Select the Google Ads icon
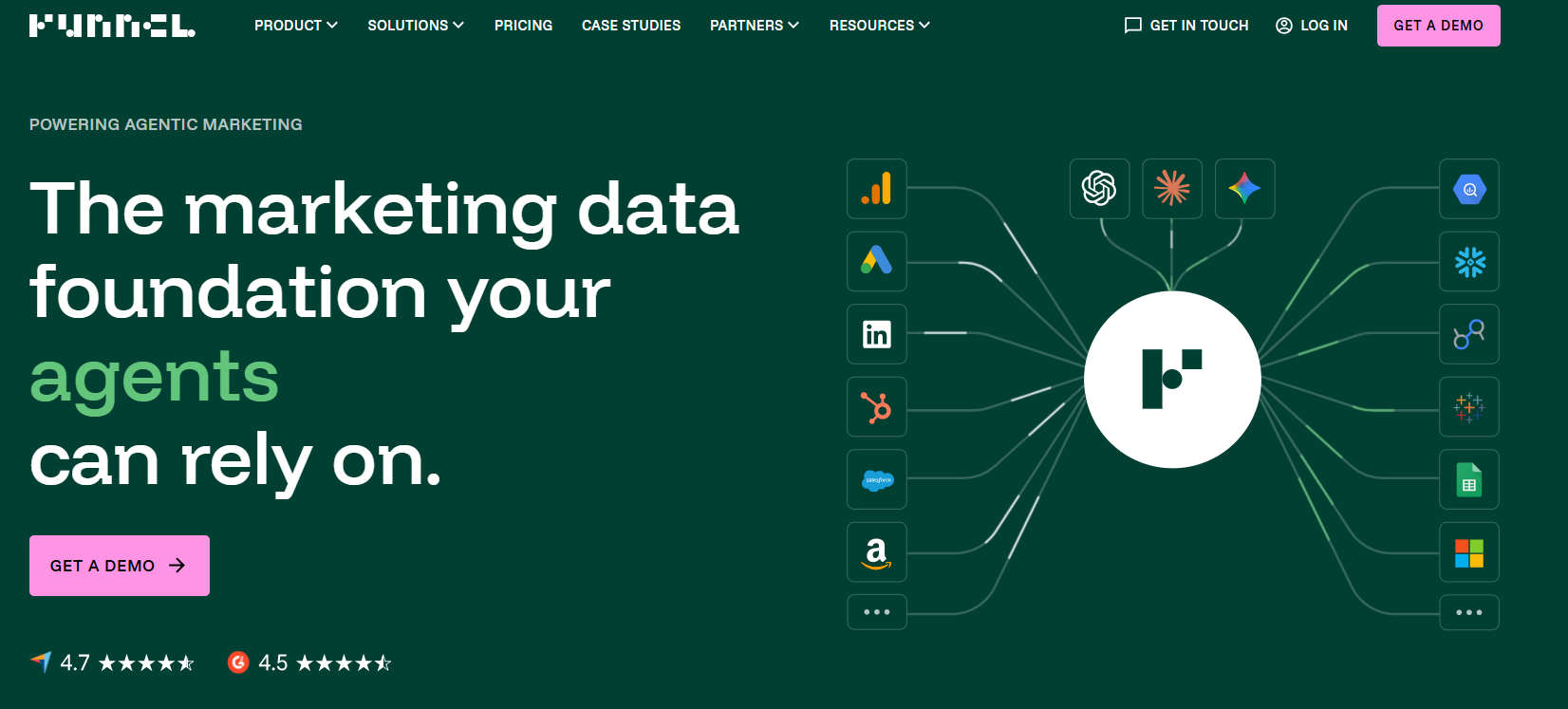The width and height of the screenshot is (1568, 709). pos(876,261)
